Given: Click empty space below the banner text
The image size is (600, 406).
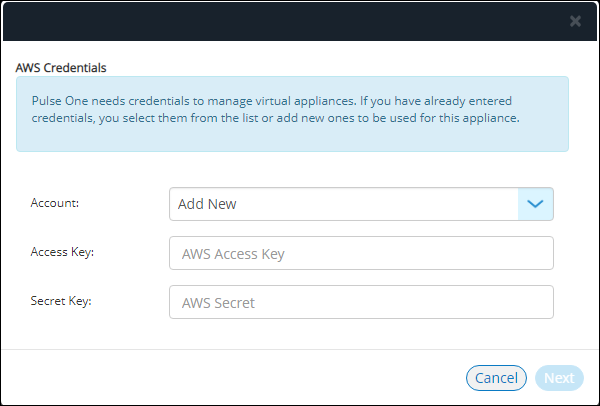Looking at the screenshot, I should click(x=292, y=138).
